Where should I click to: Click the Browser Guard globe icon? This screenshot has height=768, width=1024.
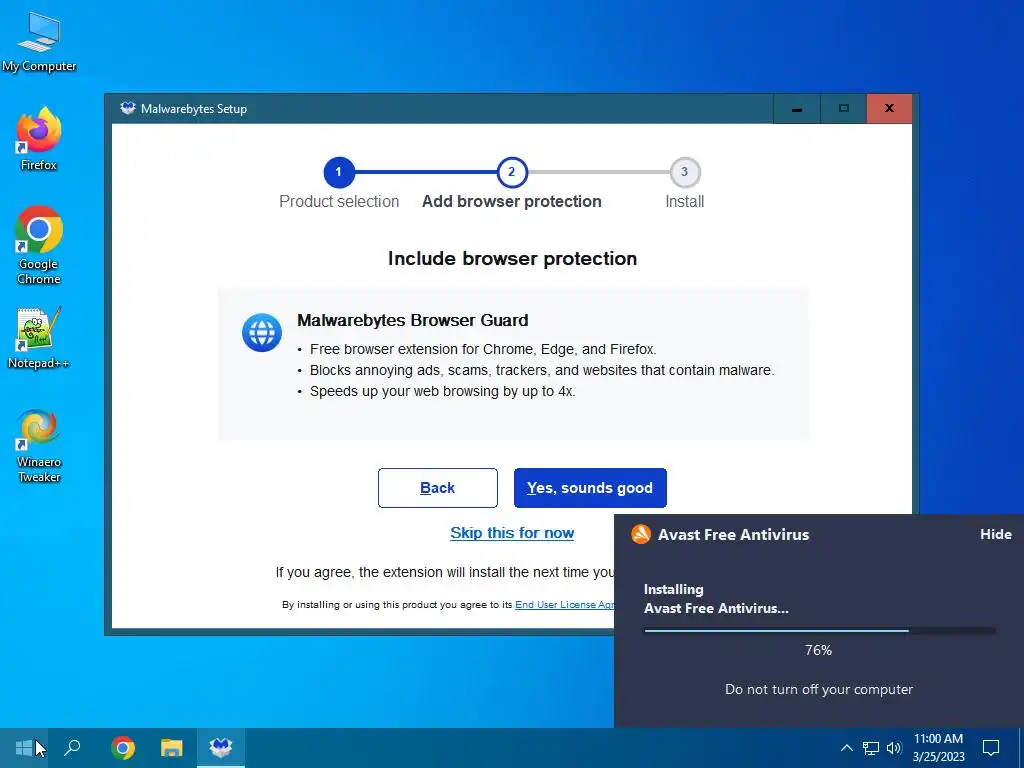point(262,332)
